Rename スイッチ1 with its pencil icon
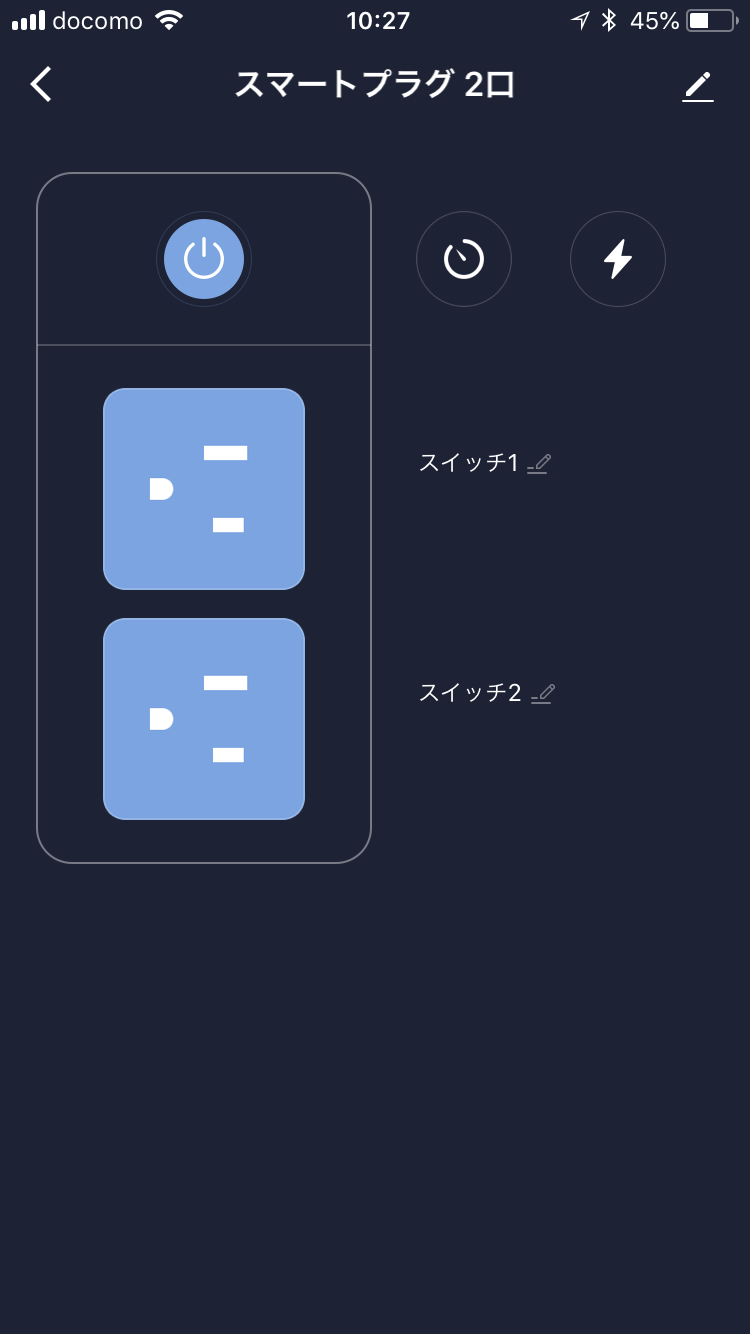 click(x=539, y=463)
